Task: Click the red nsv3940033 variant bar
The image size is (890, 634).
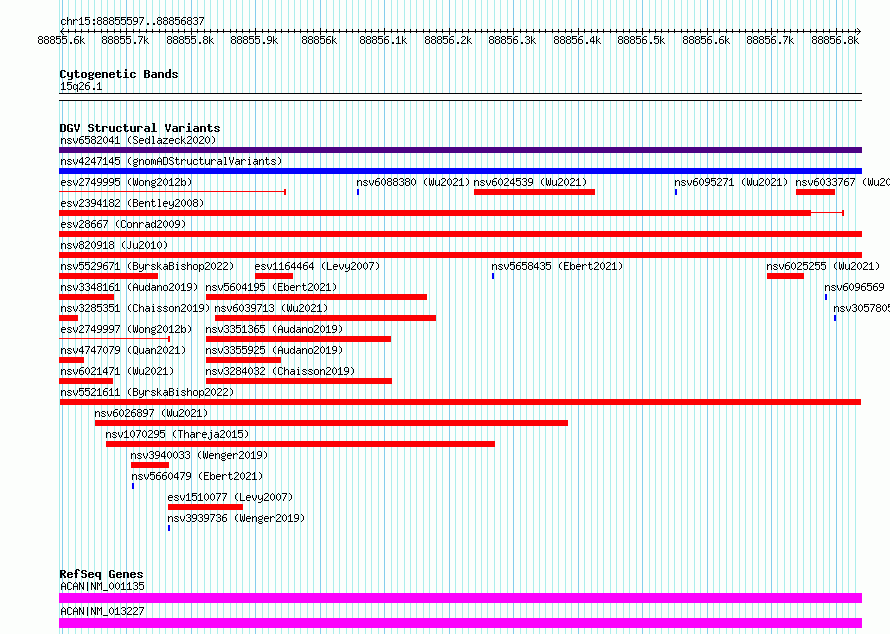Action: click(150, 465)
